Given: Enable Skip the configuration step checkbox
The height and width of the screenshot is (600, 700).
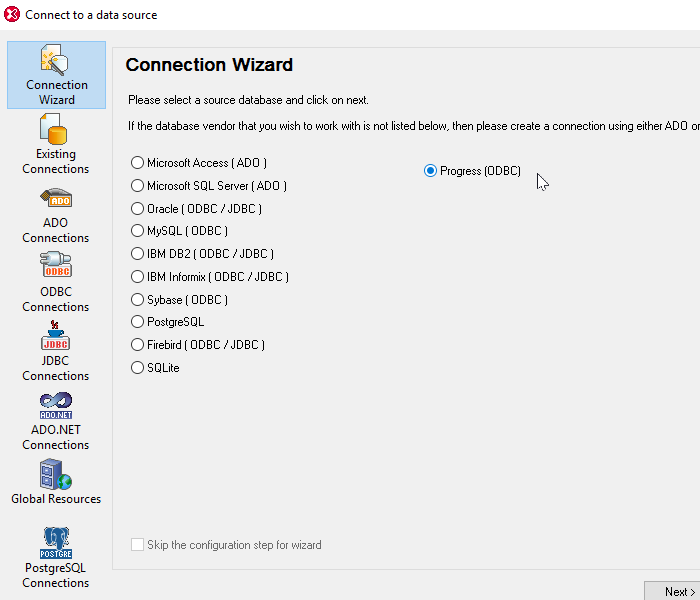Looking at the screenshot, I should pyautogui.click(x=138, y=545).
